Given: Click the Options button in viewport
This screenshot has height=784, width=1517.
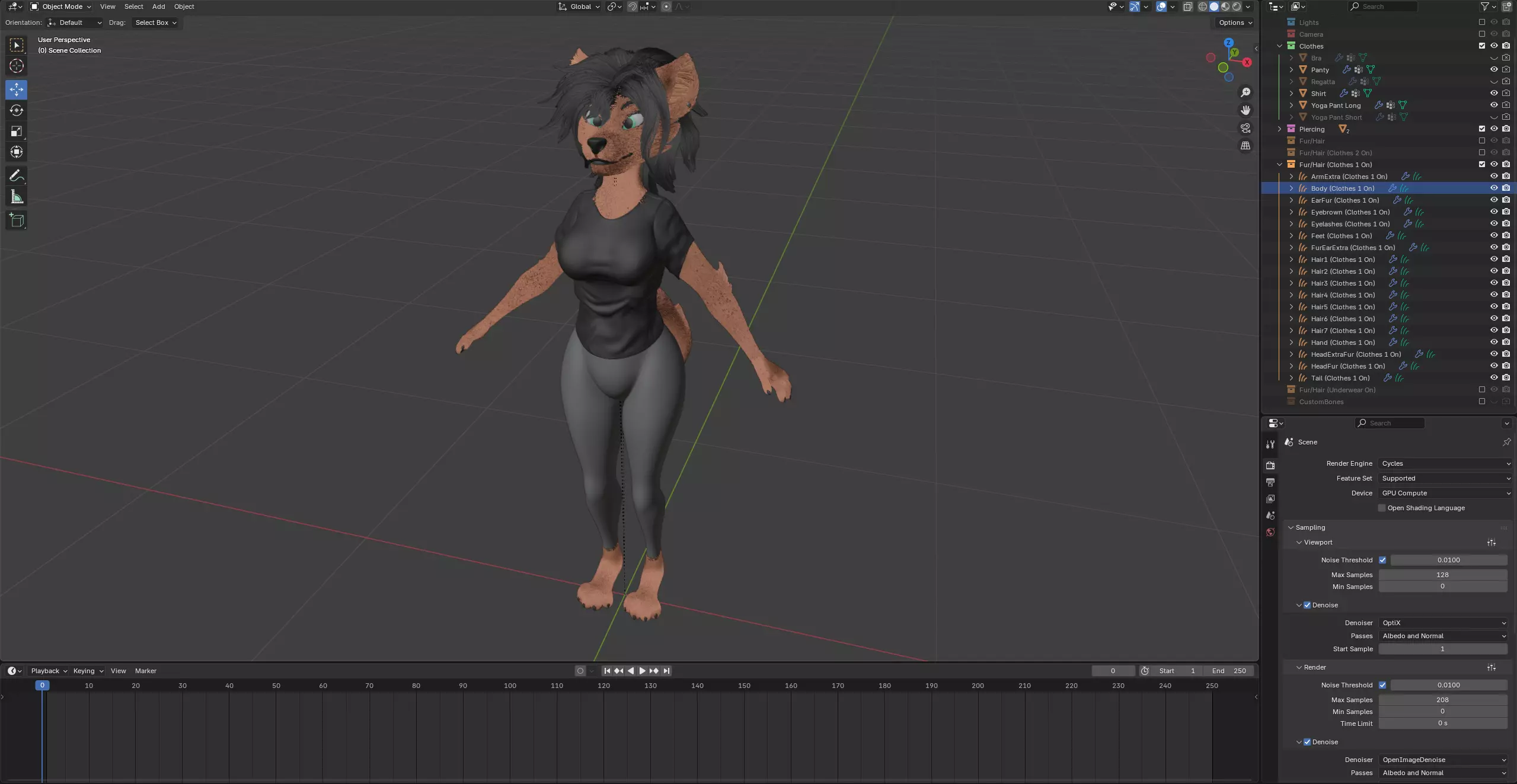Looking at the screenshot, I should click(1235, 23).
